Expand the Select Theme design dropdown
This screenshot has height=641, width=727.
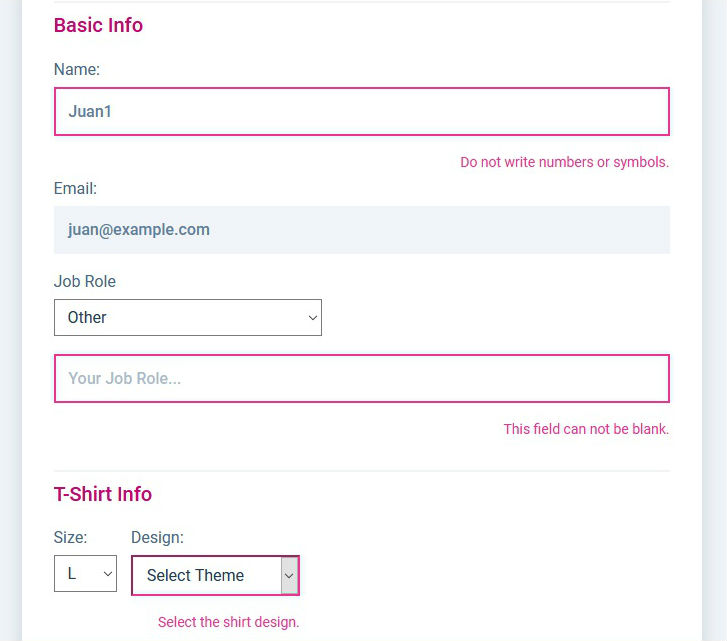point(207,575)
